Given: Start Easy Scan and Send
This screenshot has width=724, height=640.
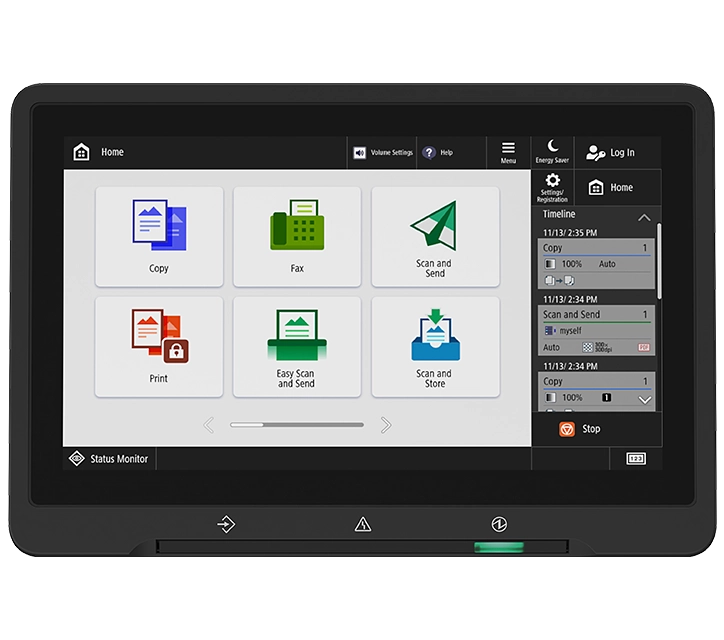Looking at the screenshot, I should click(297, 347).
